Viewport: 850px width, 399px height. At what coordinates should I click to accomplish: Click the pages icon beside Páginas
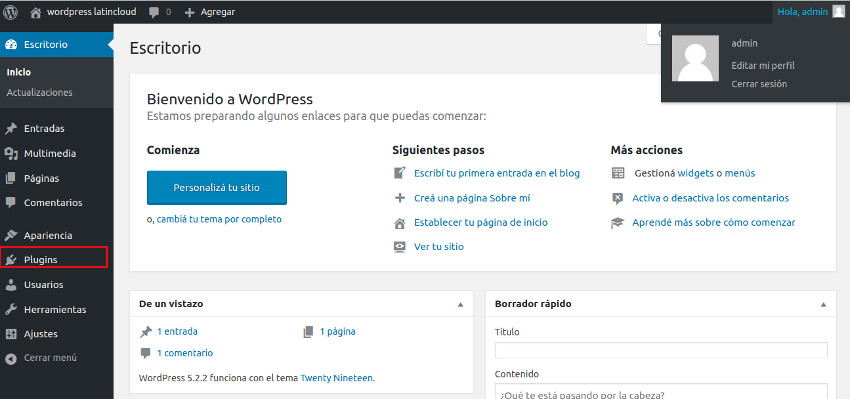click(11, 178)
